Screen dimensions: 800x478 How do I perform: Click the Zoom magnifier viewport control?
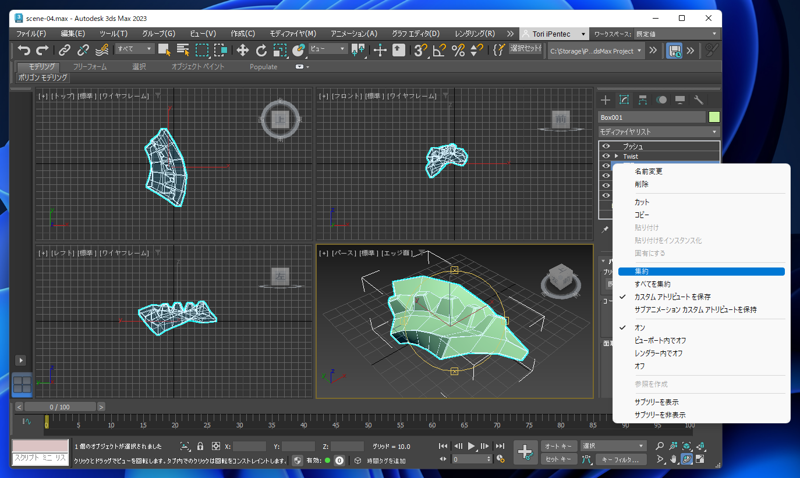(x=660, y=446)
